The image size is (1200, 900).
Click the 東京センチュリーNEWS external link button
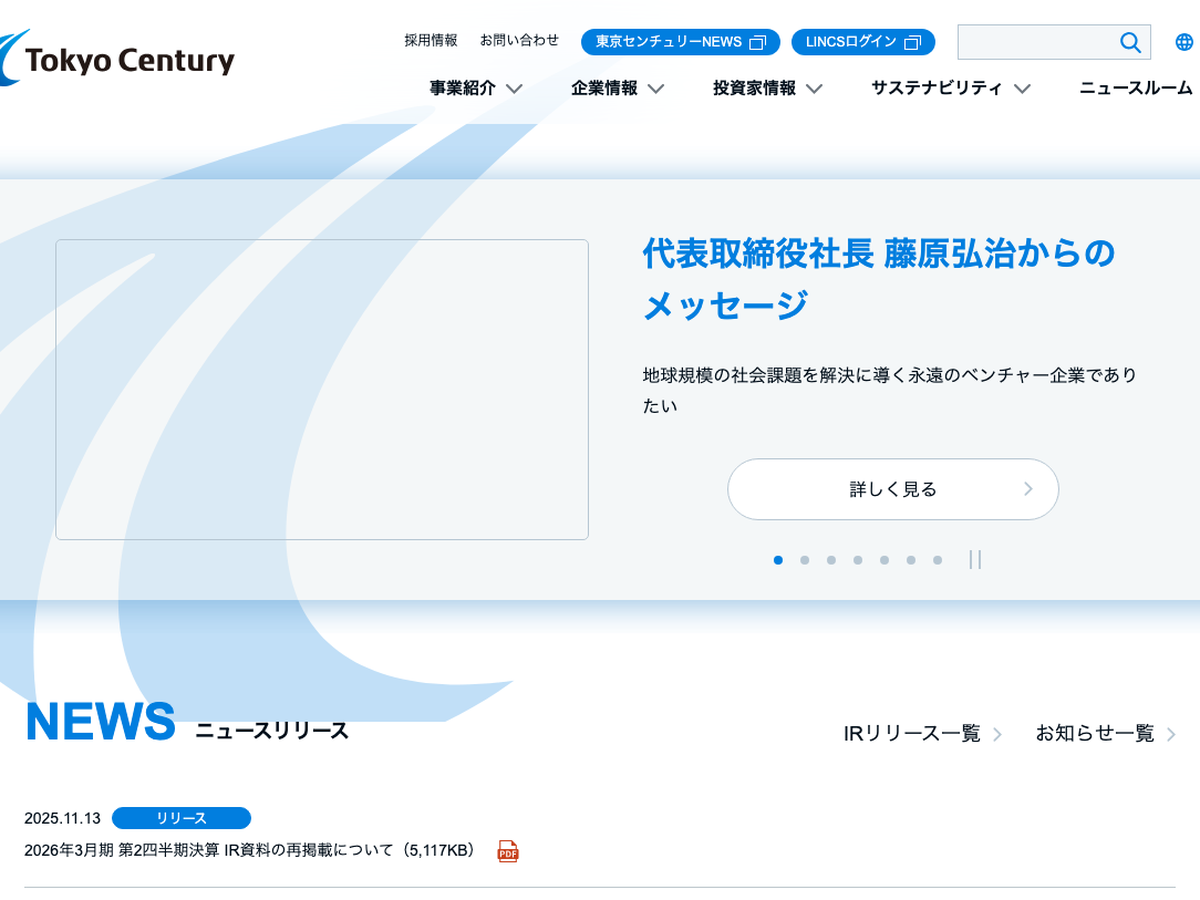[x=680, y=42]
